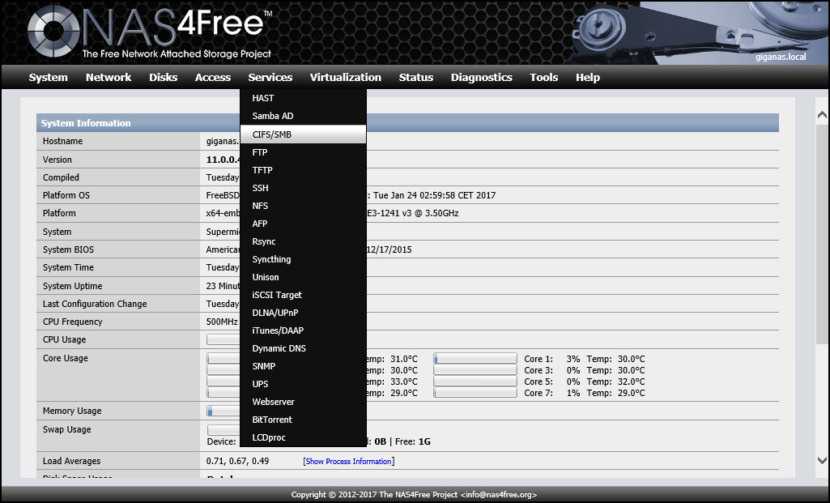Open the Network menu
Image resolution: width=830 pixels, height=503 pixels.
pos(108,77)
